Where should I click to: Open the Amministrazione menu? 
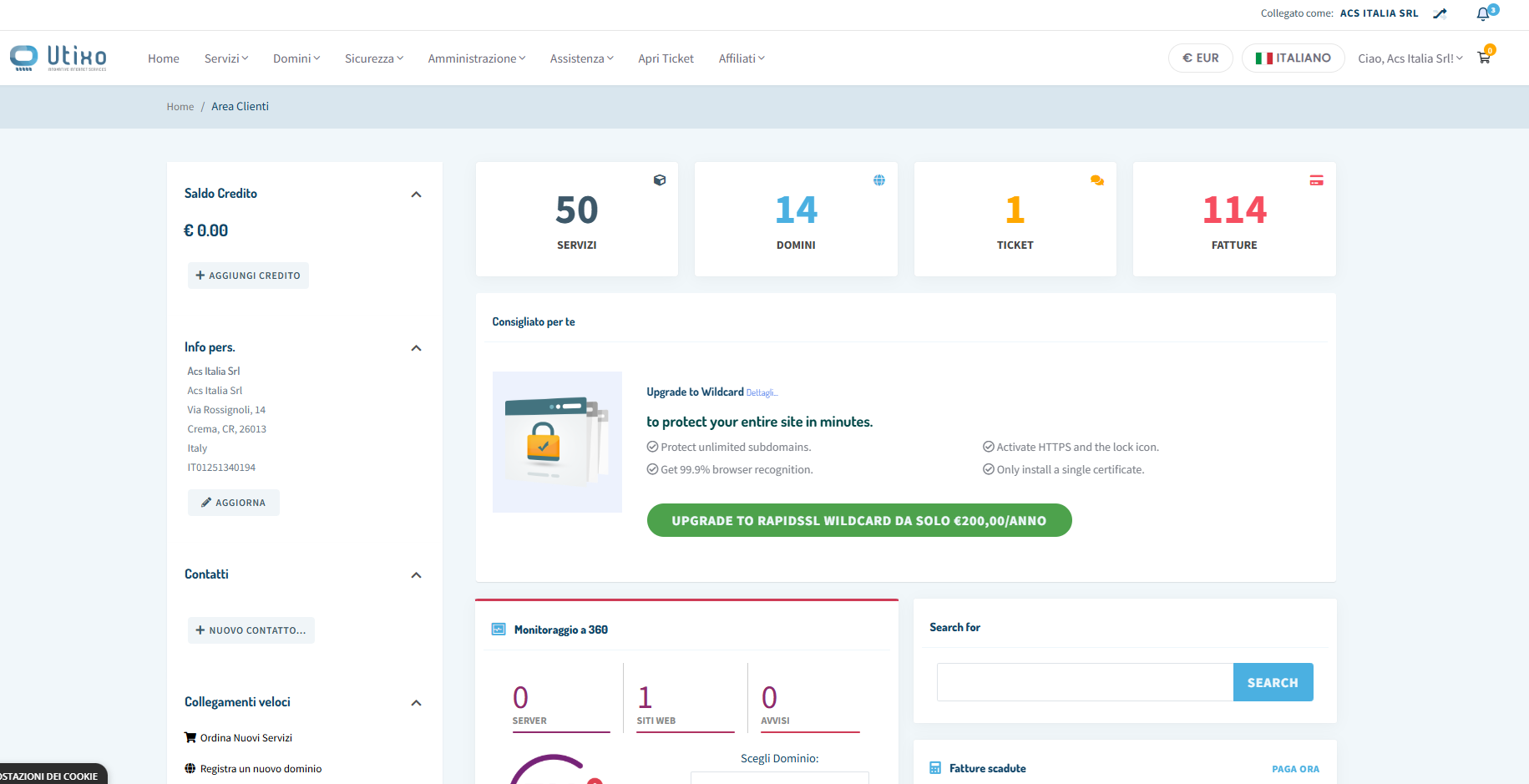(476, 58)
